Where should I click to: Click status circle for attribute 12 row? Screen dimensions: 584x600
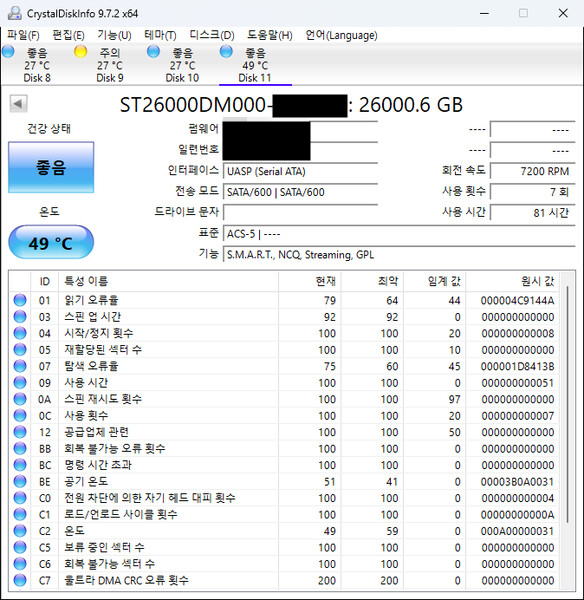click(20, 432)
